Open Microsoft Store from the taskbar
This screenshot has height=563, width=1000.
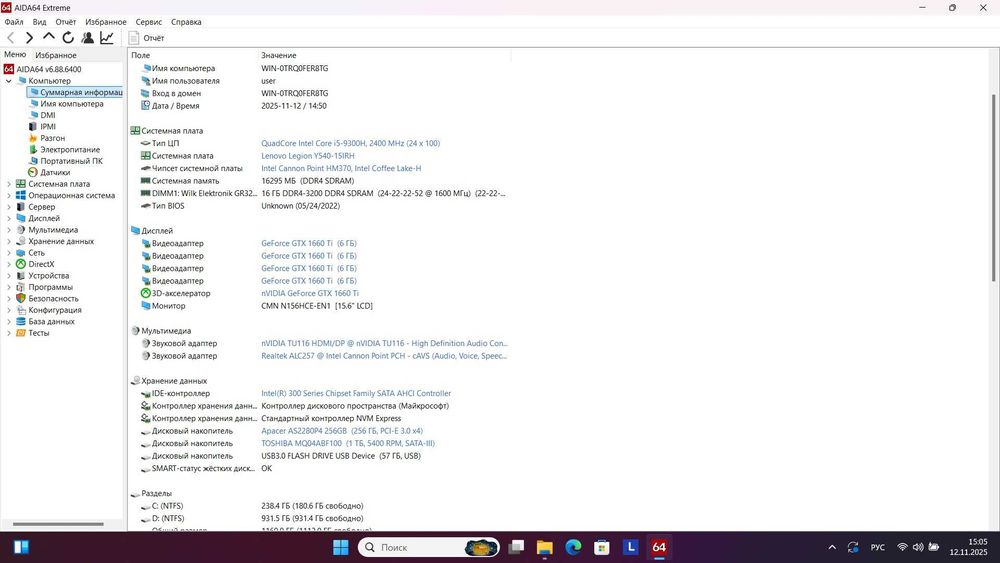point(601,547)
